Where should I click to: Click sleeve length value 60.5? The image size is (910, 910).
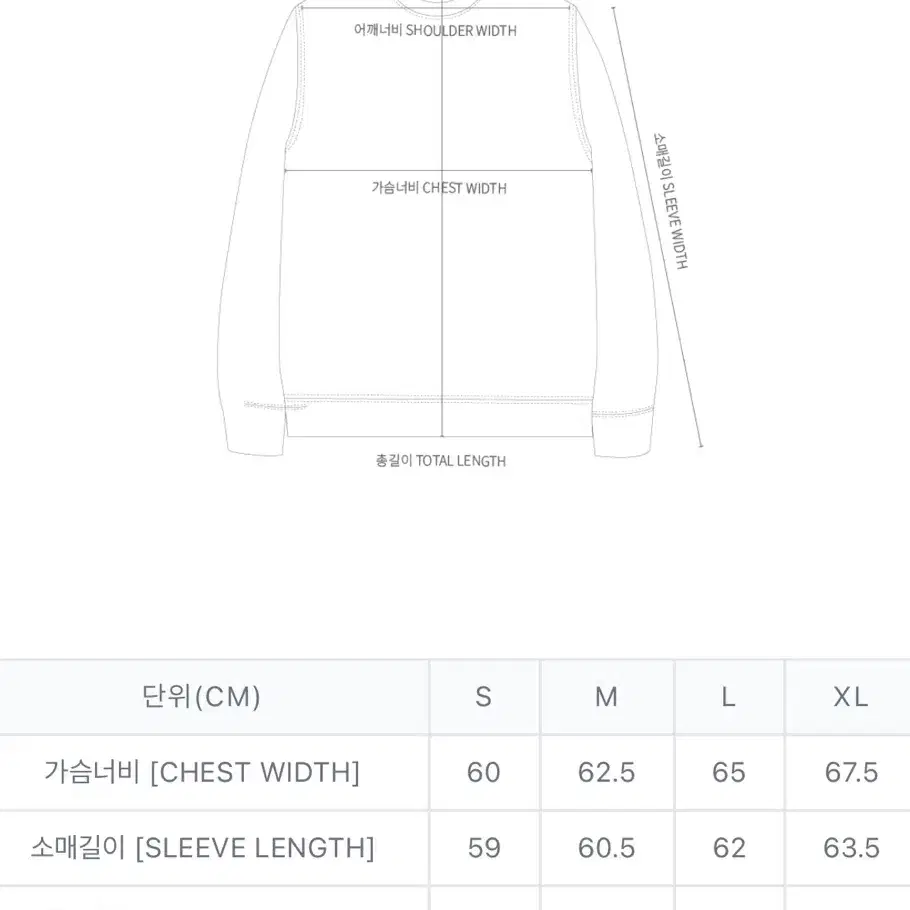606,848
